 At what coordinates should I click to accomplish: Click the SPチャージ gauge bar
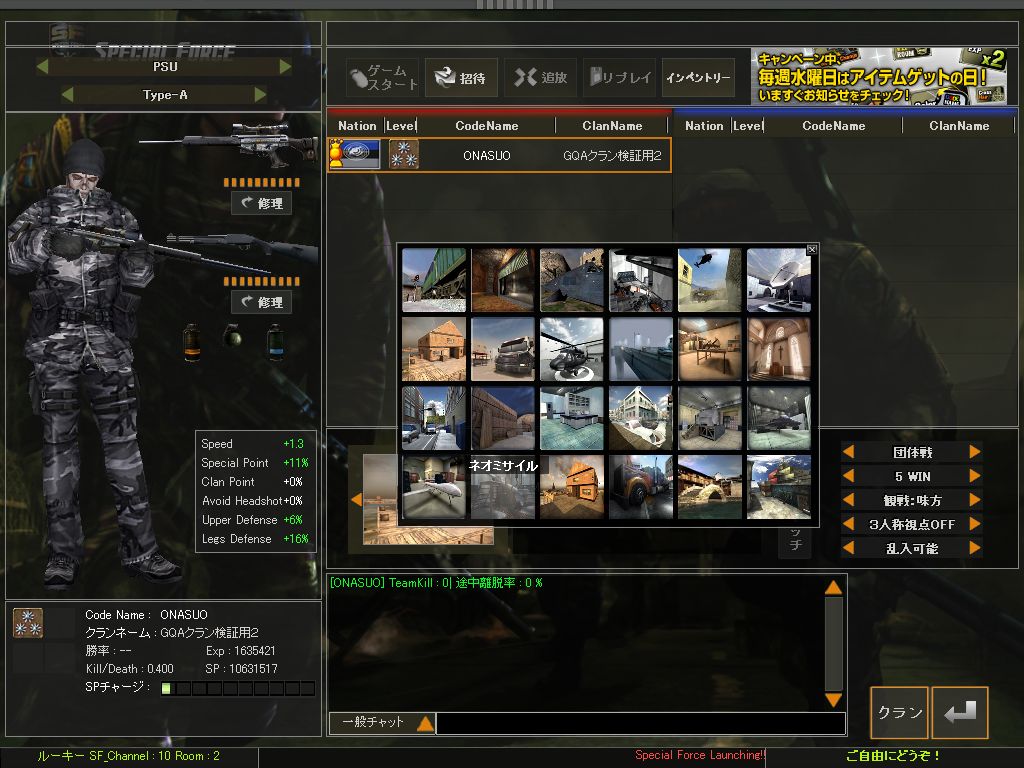(x=238, y=688)
